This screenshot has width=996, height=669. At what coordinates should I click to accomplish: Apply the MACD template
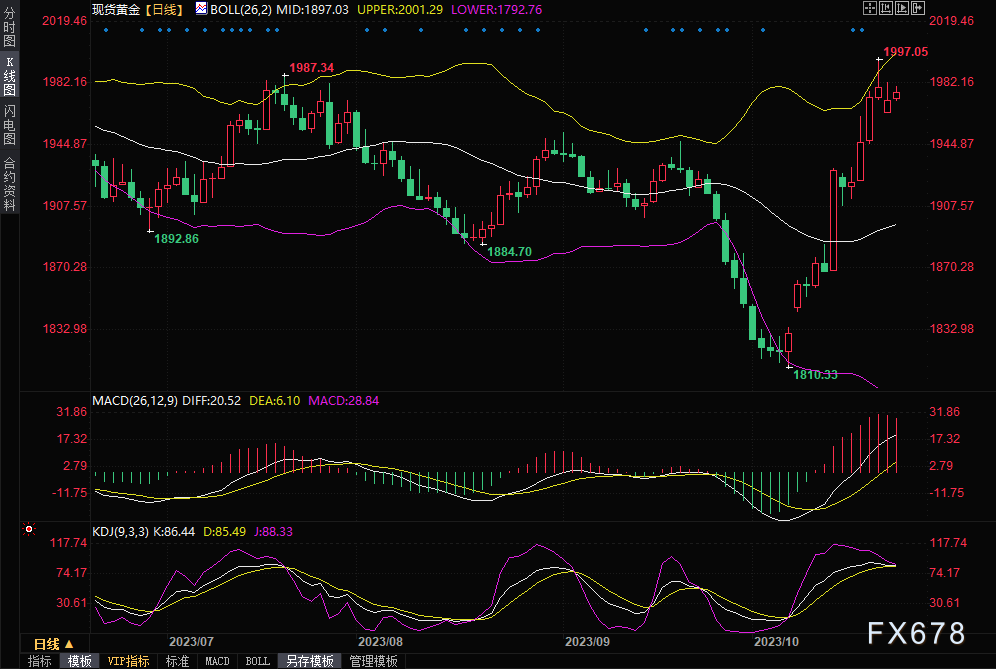click(217, 661)
